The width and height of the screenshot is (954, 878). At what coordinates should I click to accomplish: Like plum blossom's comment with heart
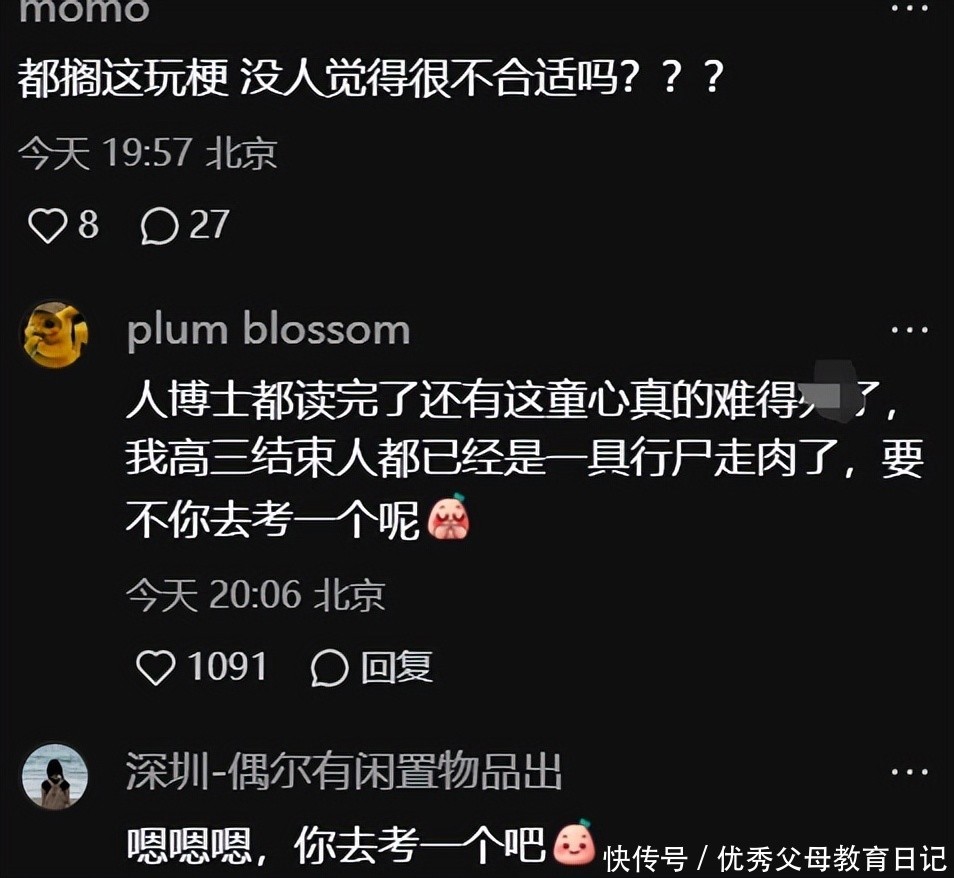155,667
